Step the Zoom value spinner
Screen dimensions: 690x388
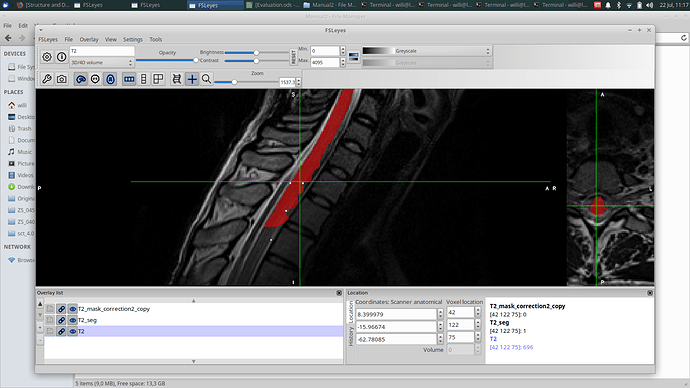pyautogui.click(x=299, y=82)
